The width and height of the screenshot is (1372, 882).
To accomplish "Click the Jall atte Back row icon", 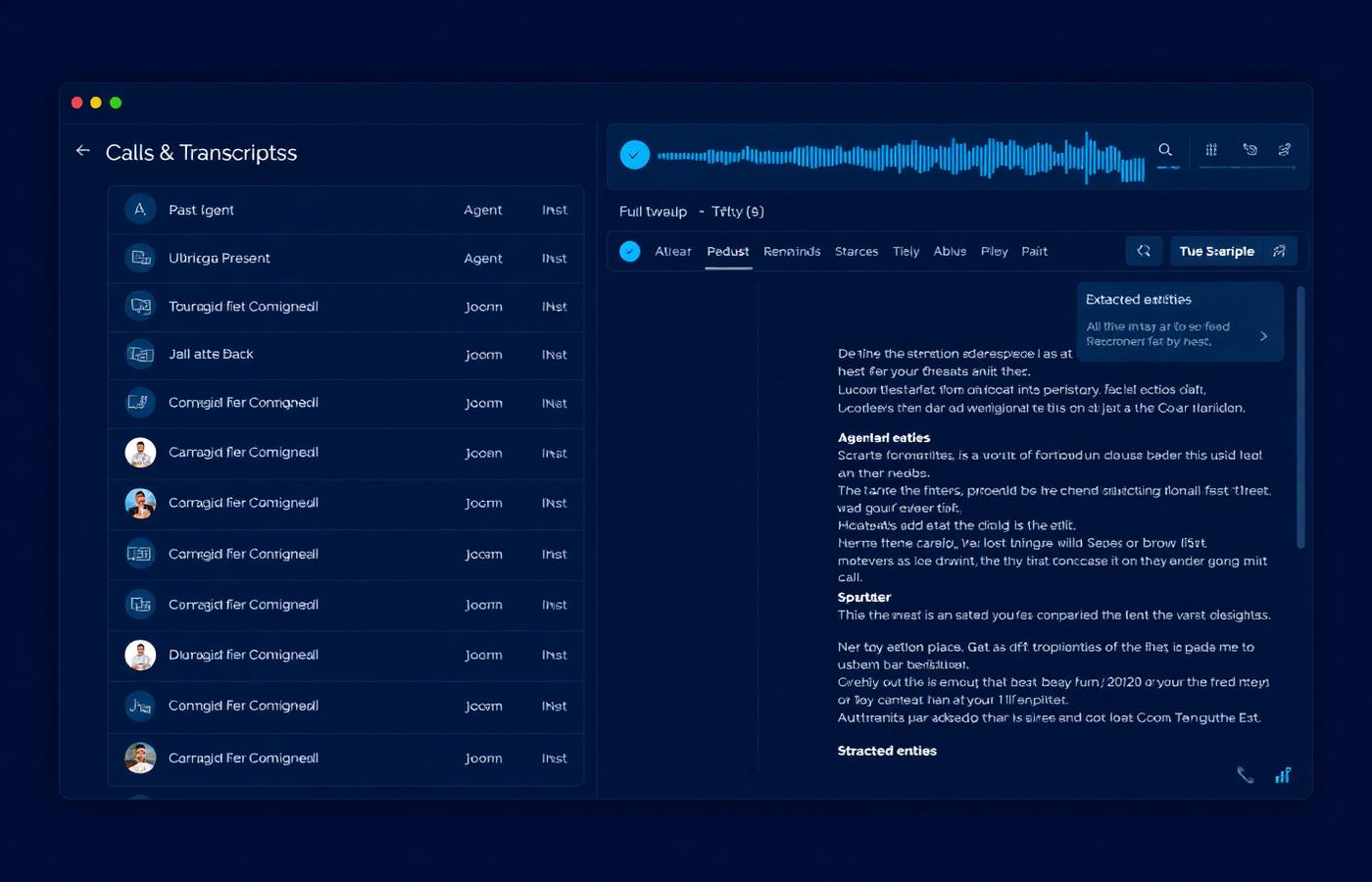I will pos(140,354).
